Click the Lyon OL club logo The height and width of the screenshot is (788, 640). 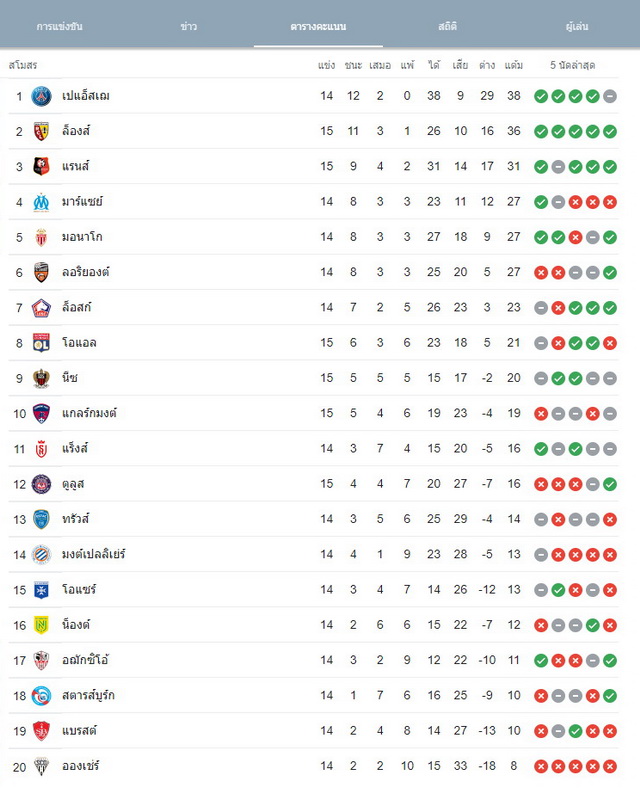pos(41,343)
